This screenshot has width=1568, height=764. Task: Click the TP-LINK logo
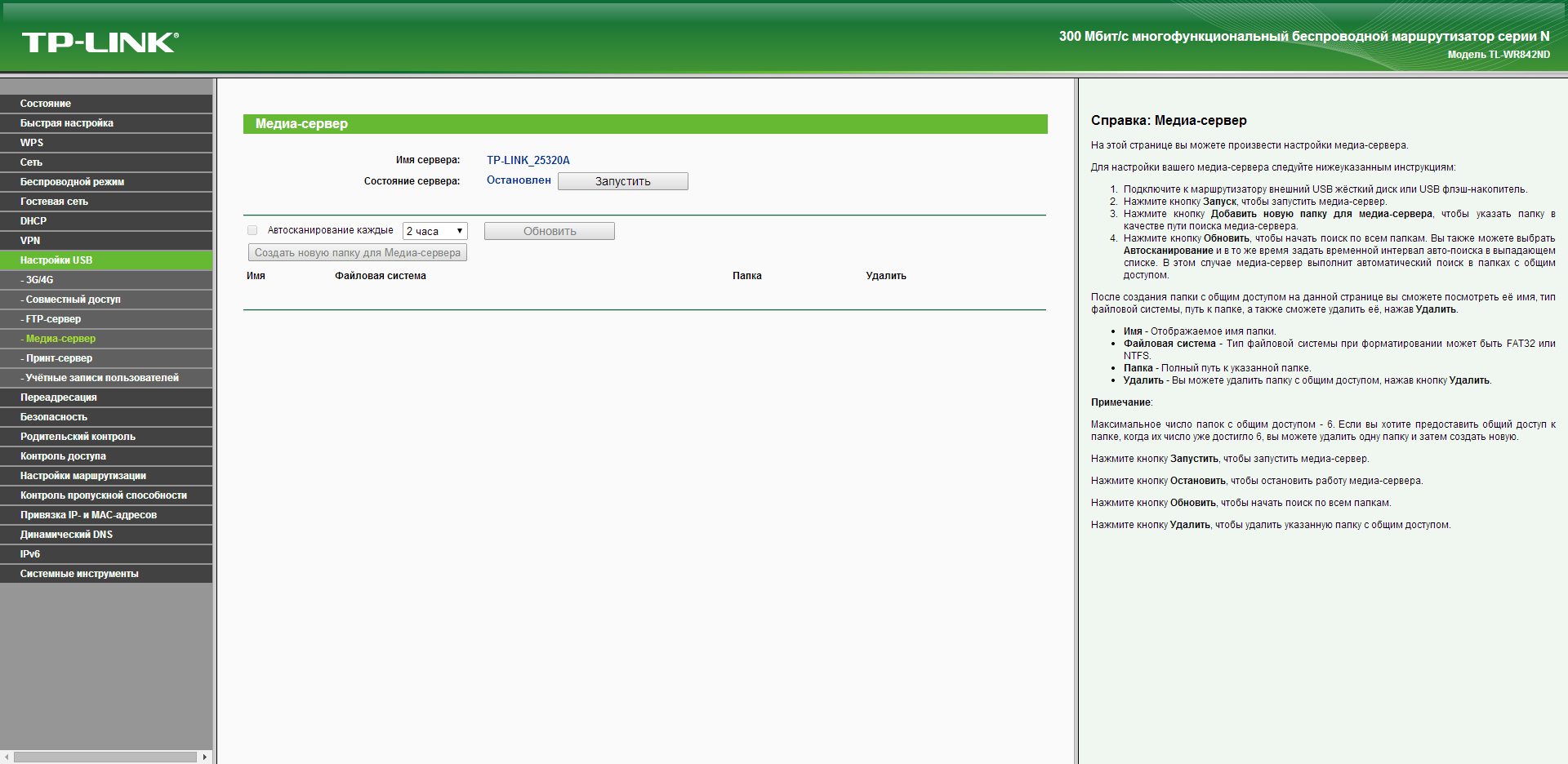(100, 42)
